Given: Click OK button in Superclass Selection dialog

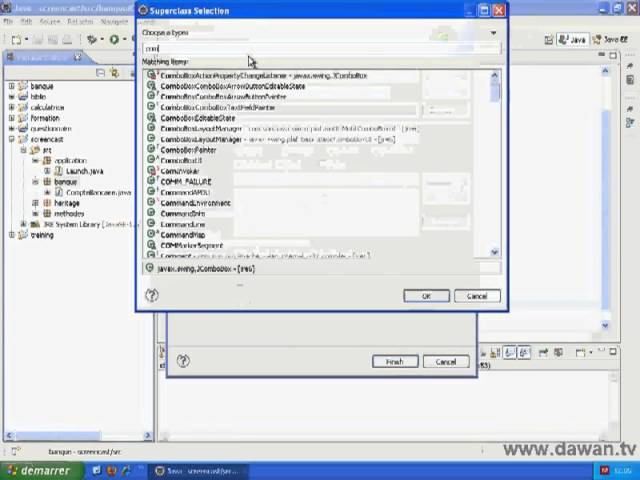Looking at the screenshot, I should point(426,296).
